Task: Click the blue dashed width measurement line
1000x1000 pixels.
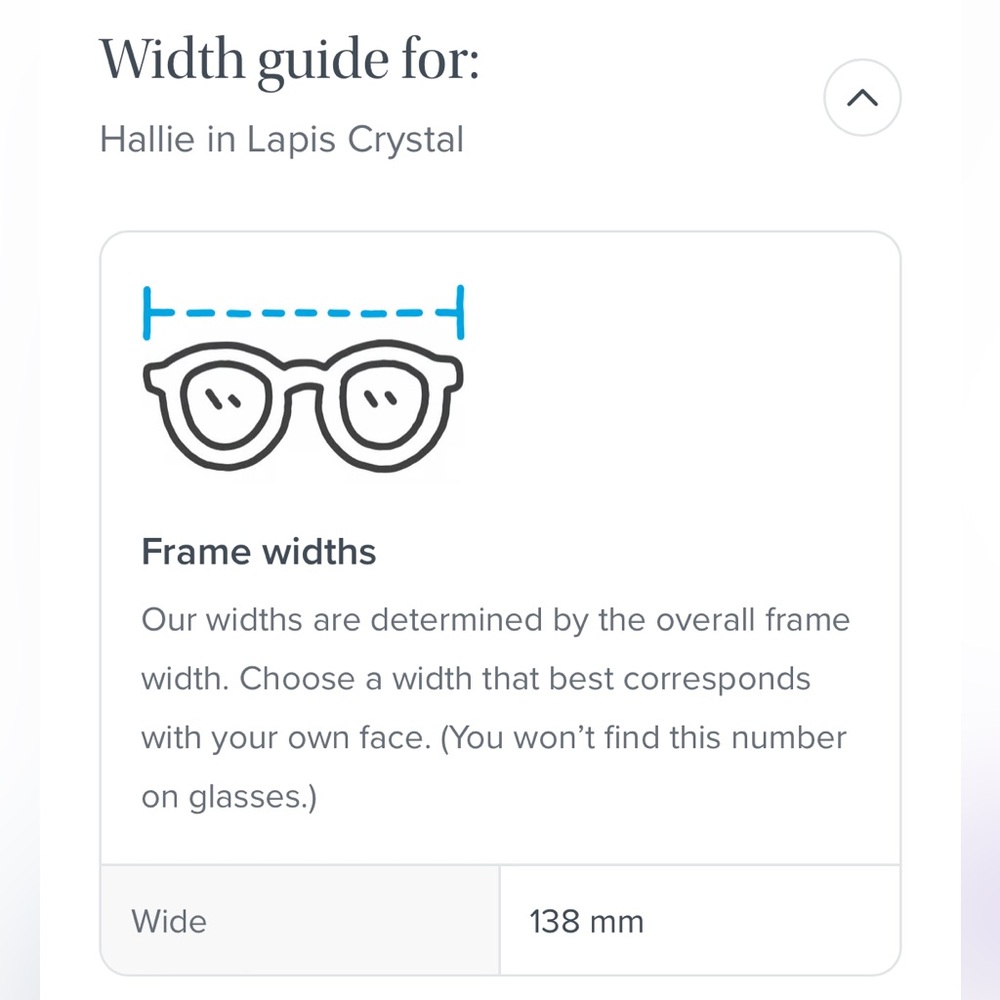Action: coord(304,312)
